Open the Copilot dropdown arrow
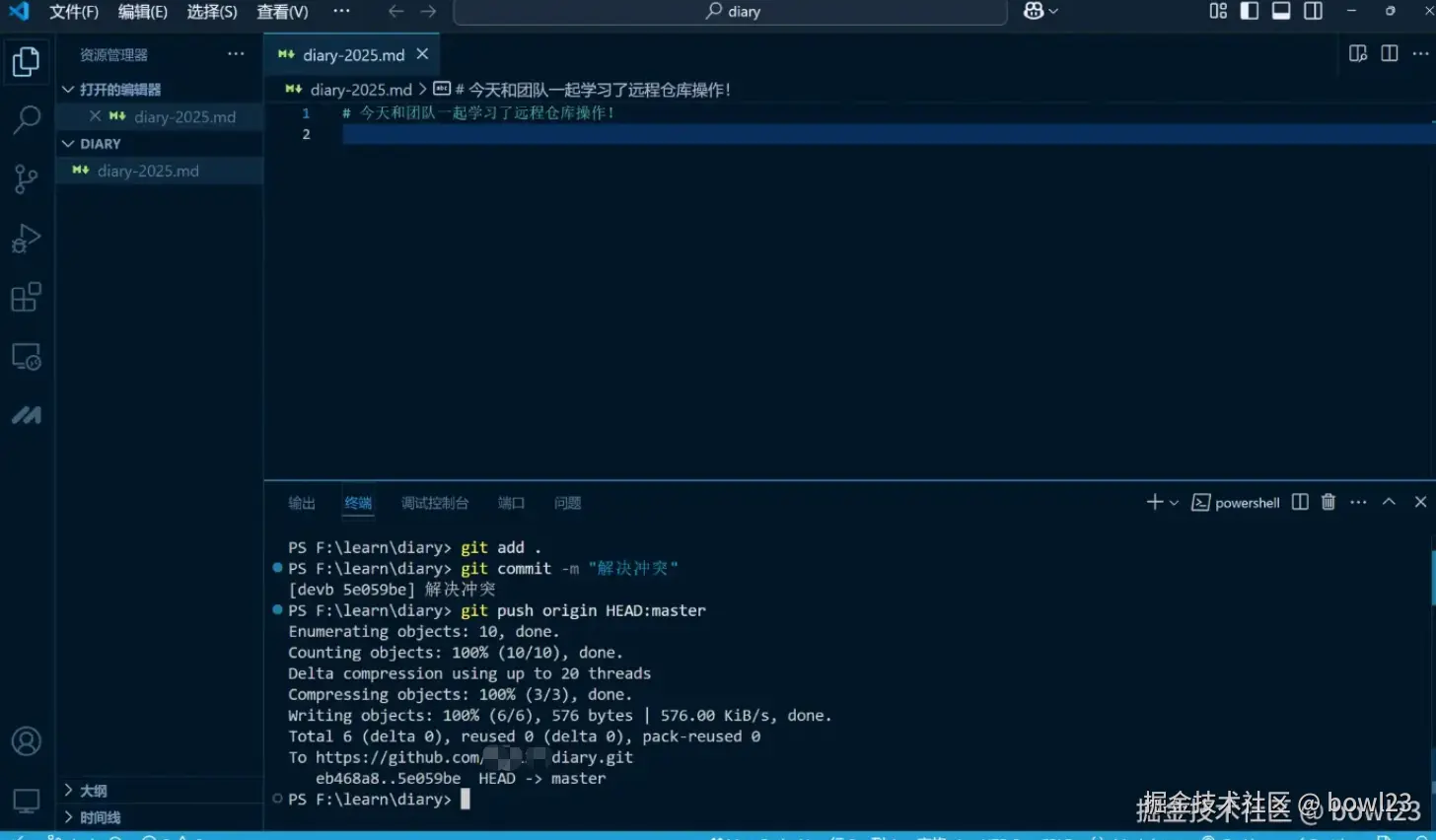 pyautogui.click(x=1053, y=11)
